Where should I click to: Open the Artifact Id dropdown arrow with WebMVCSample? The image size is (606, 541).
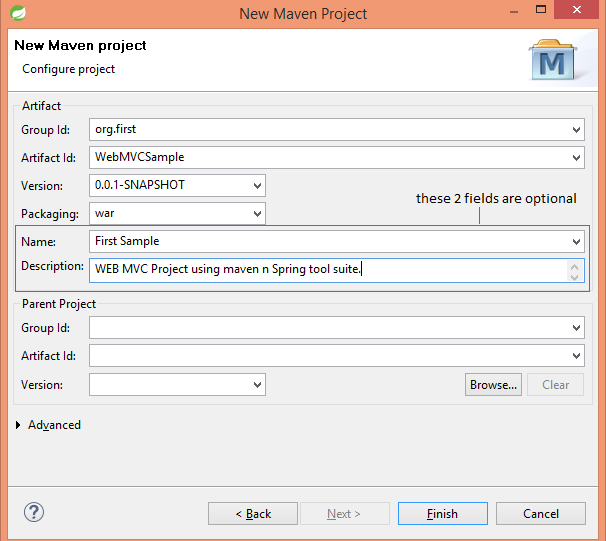pos(576,158)
